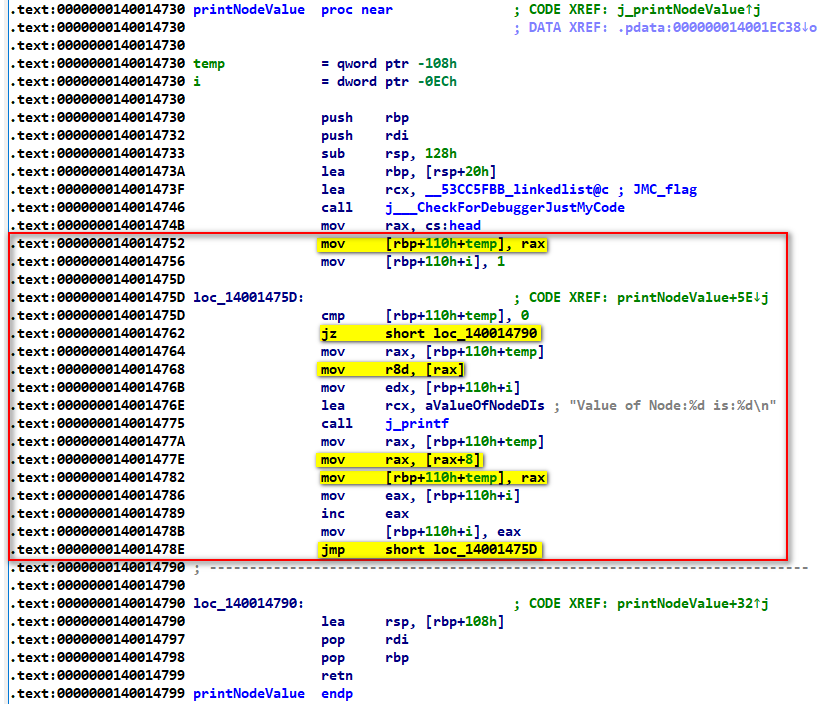Click the retn instruction
The height and width of the screenshot is (704, 820).
tap(337, 676)
